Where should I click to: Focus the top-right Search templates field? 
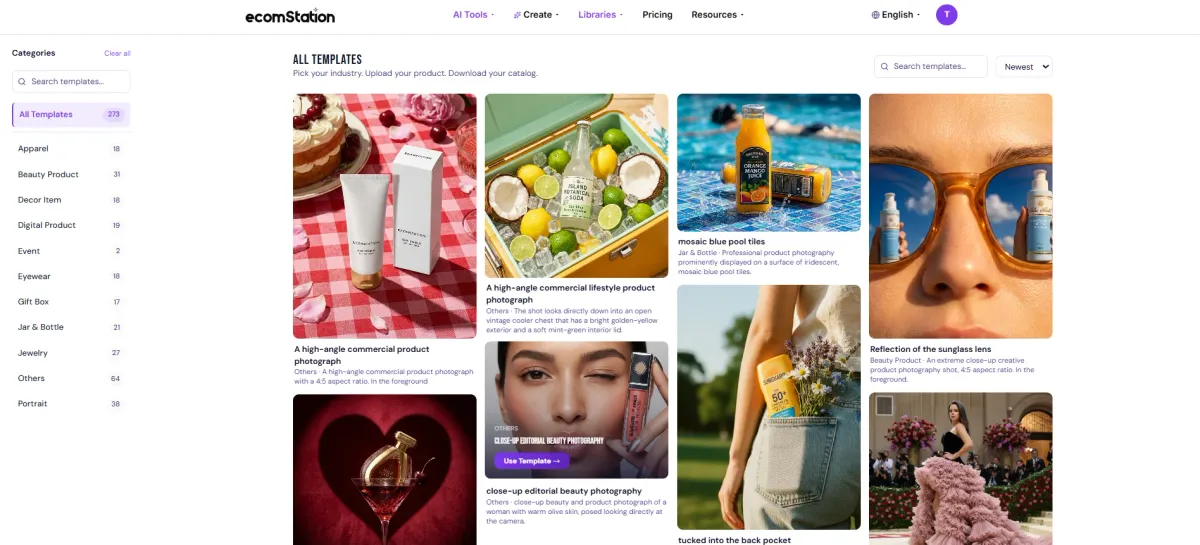930,66
